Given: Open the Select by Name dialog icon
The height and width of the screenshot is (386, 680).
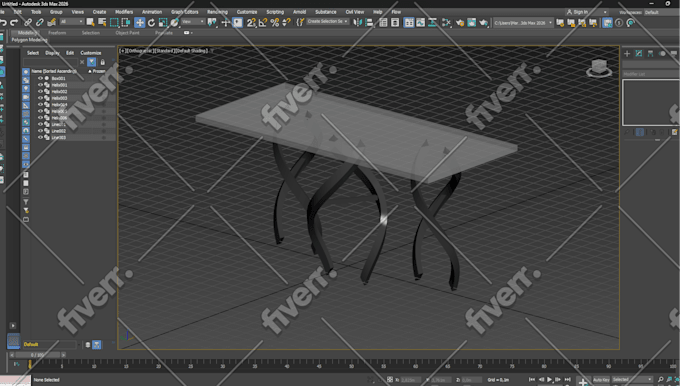Looking at the screenshot, I should [102, 22].
